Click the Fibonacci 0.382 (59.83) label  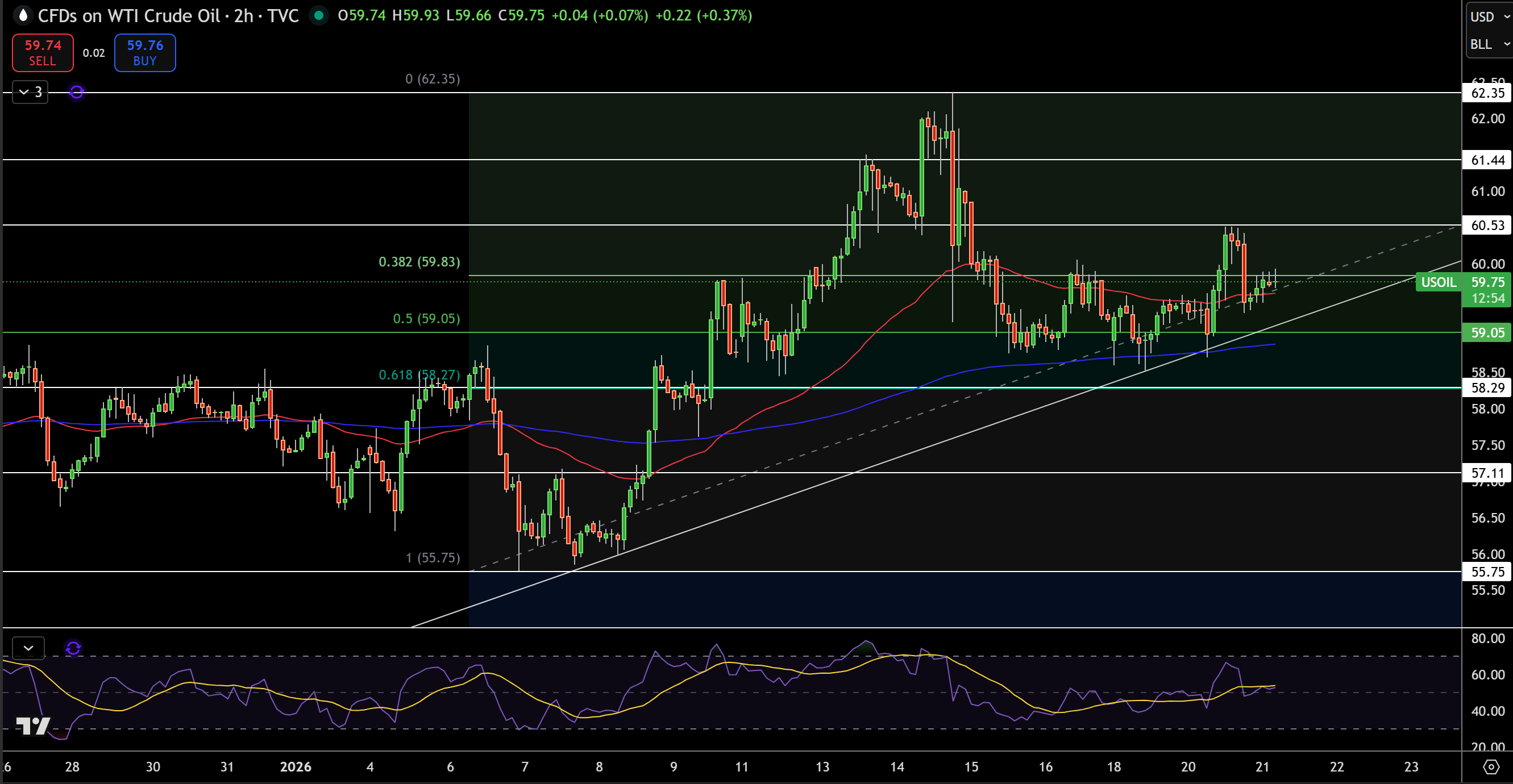pos(419,261)
